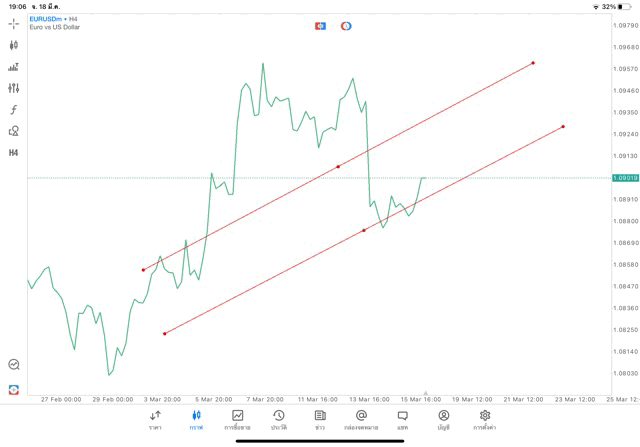Open the ประวัติ (History) tab
This screenshot has width=640, height=447.
pyautogui.click(x=279, y=420)
